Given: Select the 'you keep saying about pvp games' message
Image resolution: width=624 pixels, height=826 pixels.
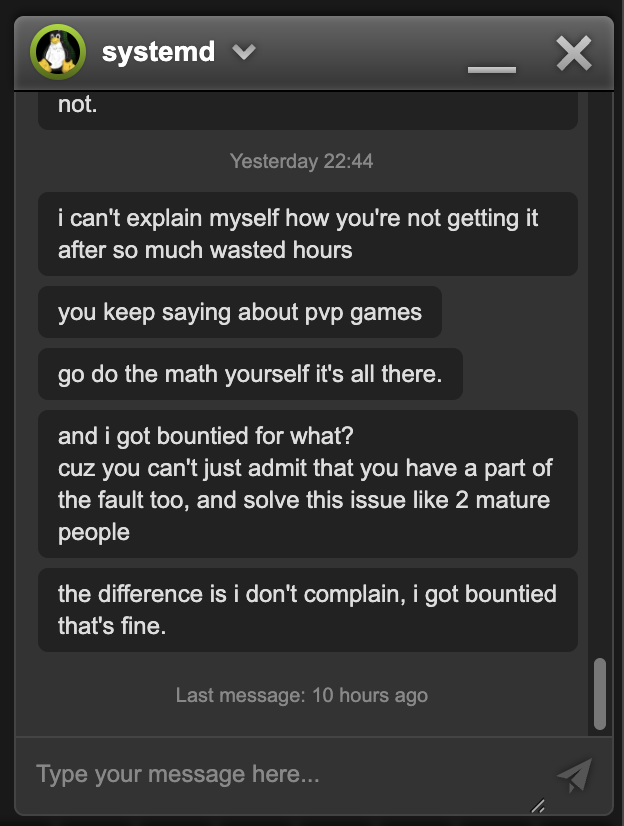Looking at the screenshot, I should click(x=240, y=312).
